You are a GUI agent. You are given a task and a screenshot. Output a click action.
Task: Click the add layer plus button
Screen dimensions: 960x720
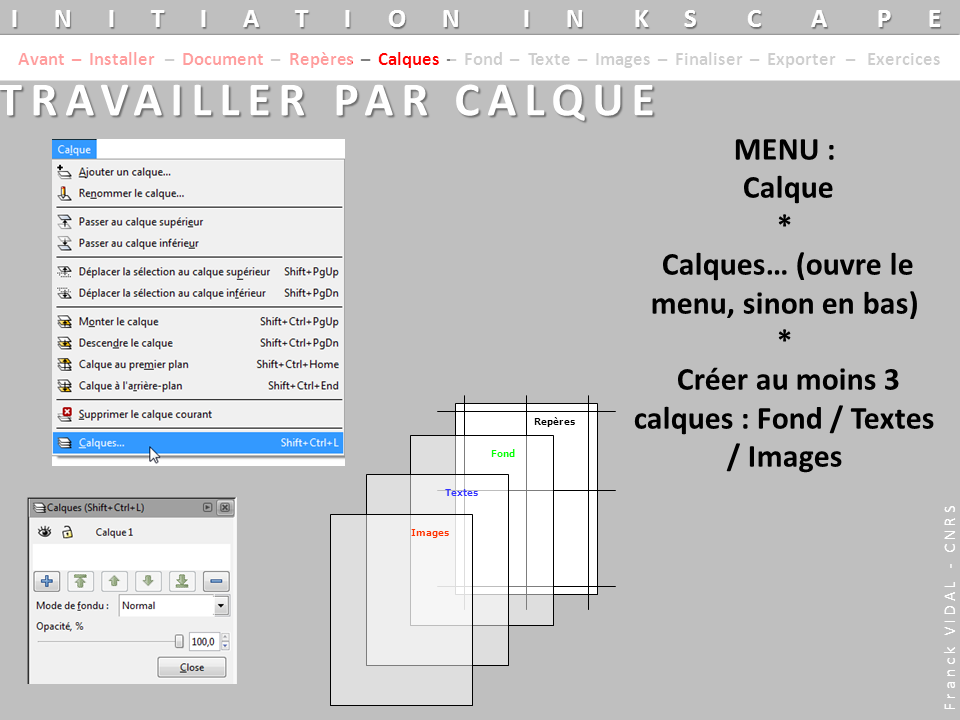[x=47, y=581]
